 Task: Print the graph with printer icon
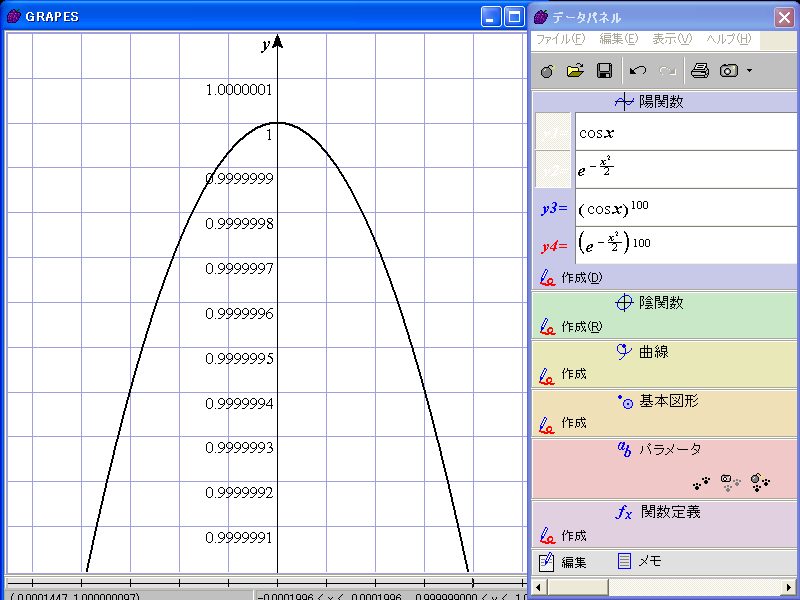point(700,71)
